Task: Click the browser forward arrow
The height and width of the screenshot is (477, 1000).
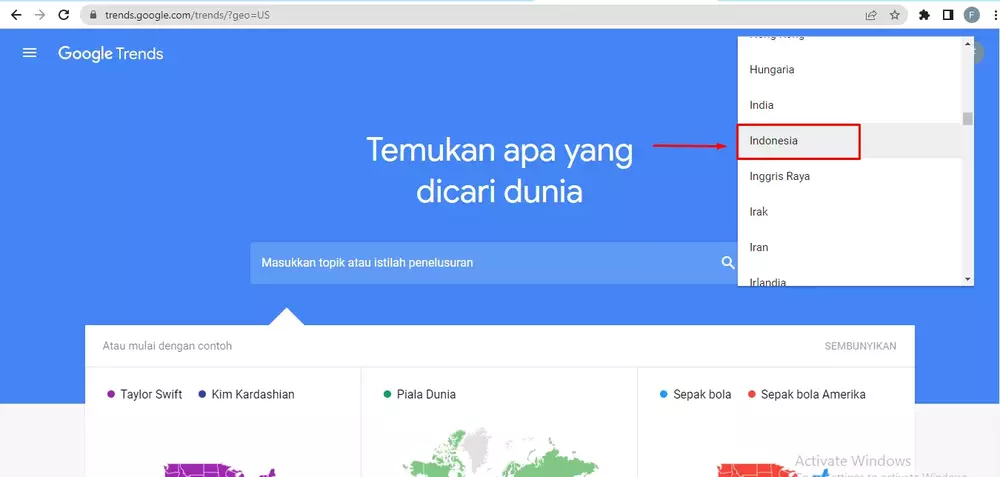Action: [x=40, y=15]
